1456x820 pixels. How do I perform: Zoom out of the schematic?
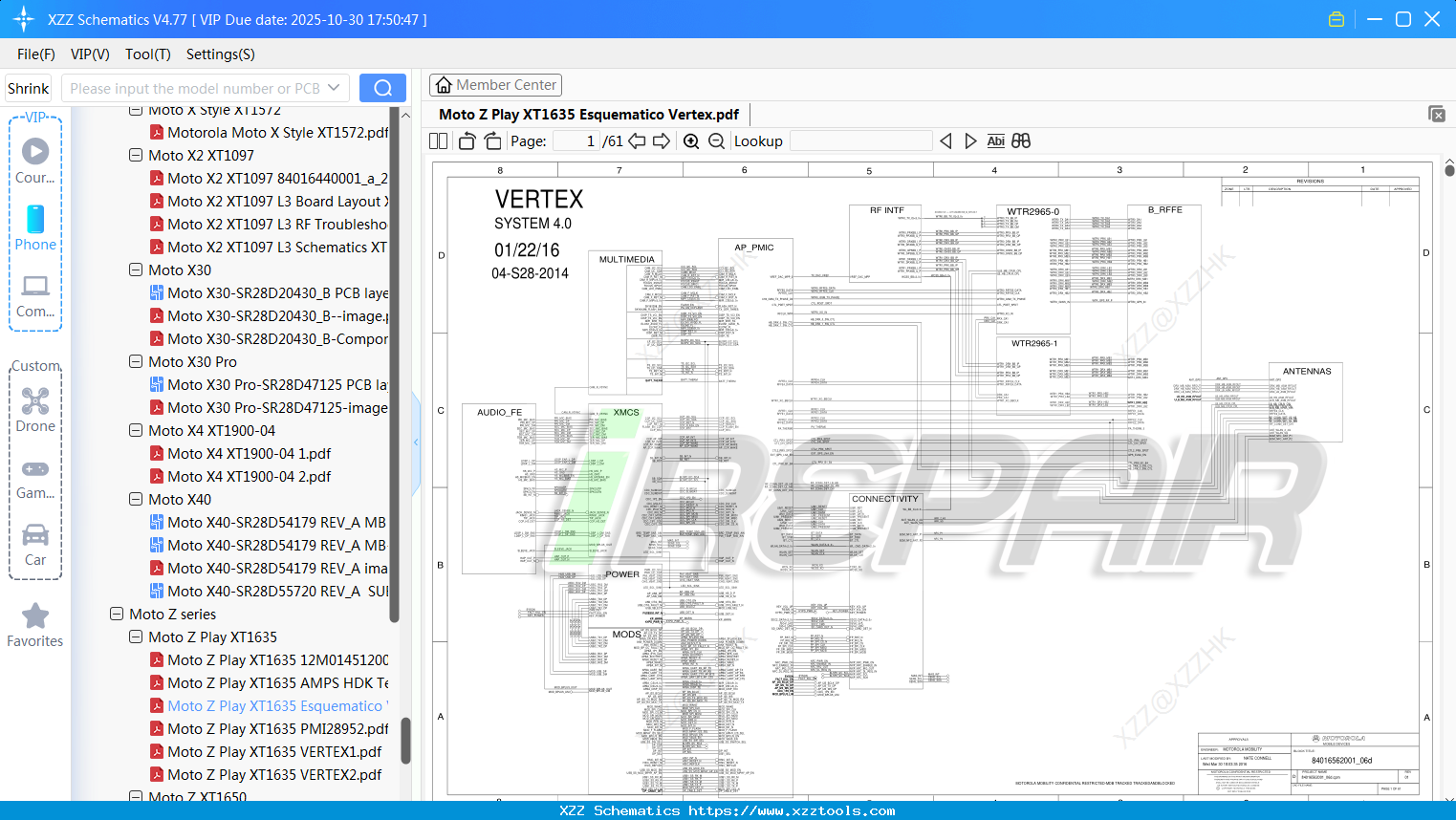point(716,141)
